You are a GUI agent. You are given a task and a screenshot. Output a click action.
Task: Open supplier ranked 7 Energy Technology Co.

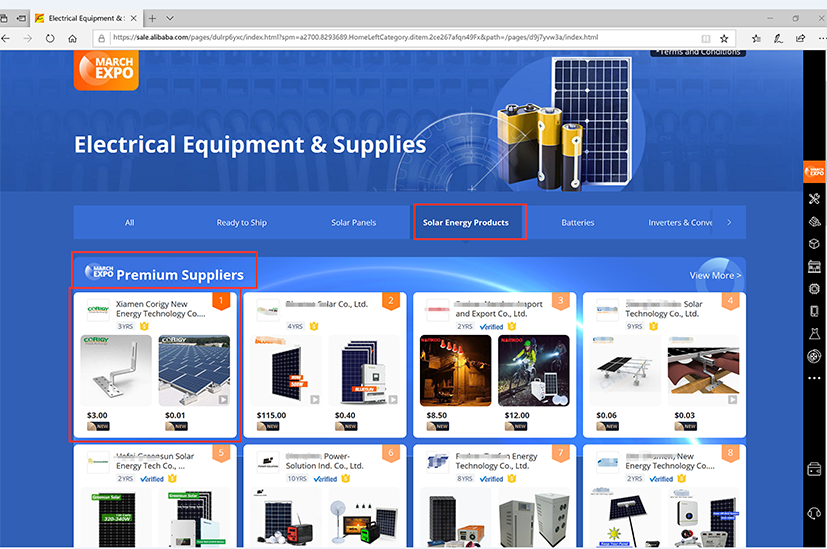coord(496,461)
